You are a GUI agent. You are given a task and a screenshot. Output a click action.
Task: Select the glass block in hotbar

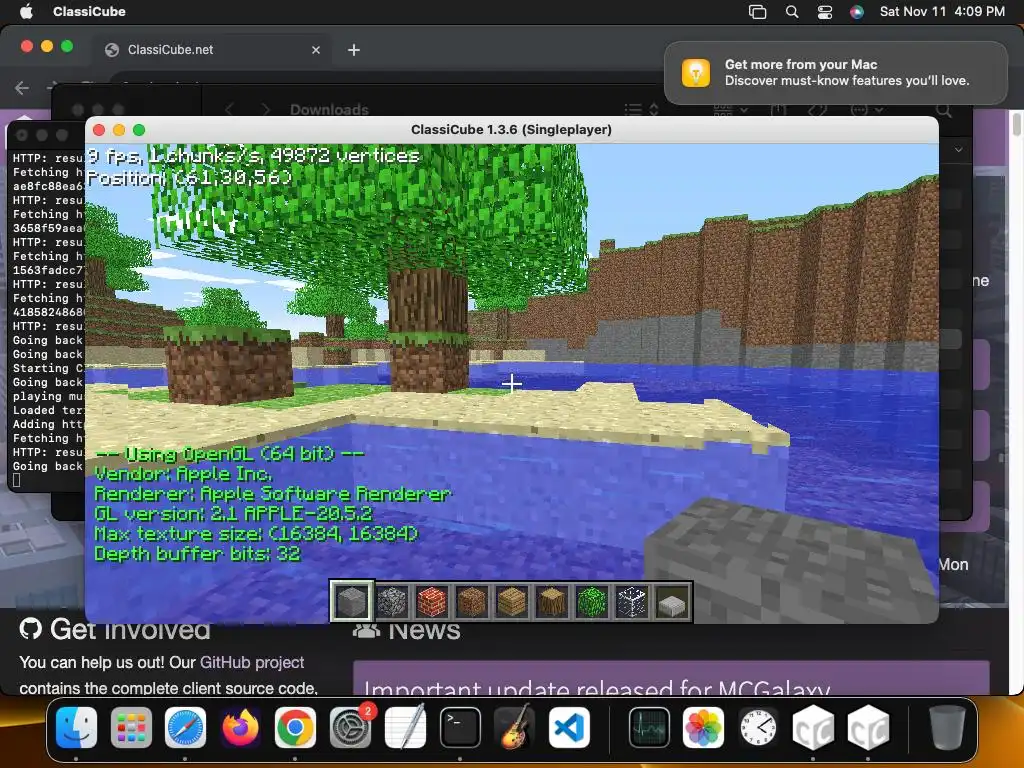coord(632,601)
